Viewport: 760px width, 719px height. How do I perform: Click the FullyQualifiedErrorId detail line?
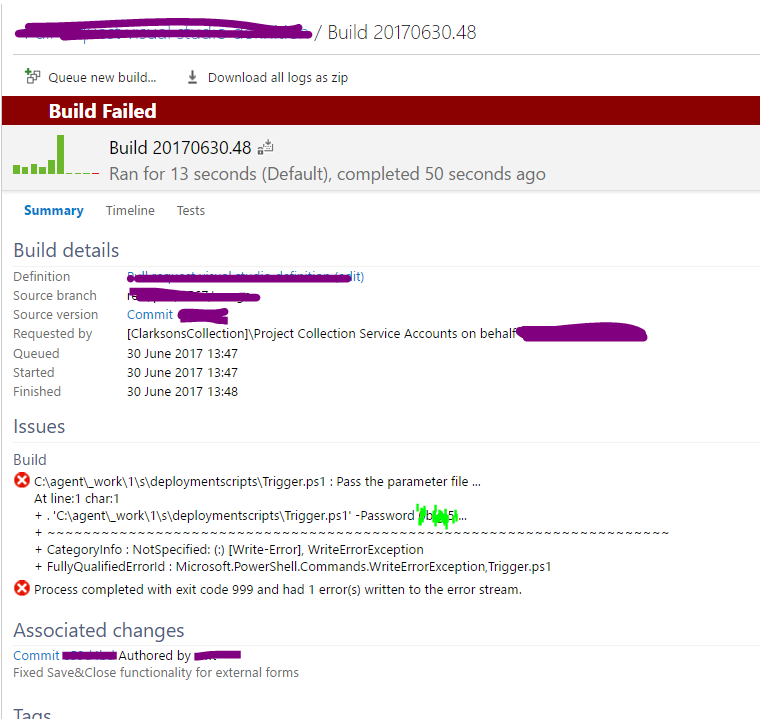click(x=293, y=567)
